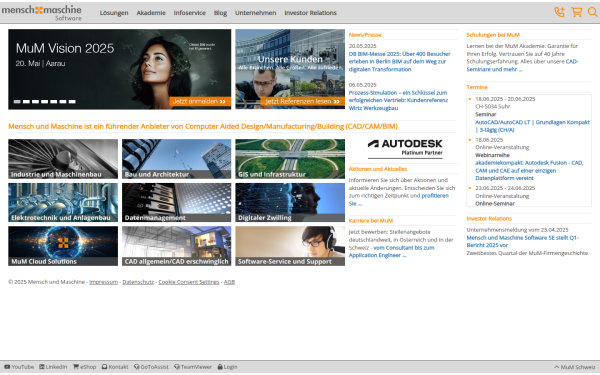Select the fourth carousel slide indicator

(x=44, y=101)
